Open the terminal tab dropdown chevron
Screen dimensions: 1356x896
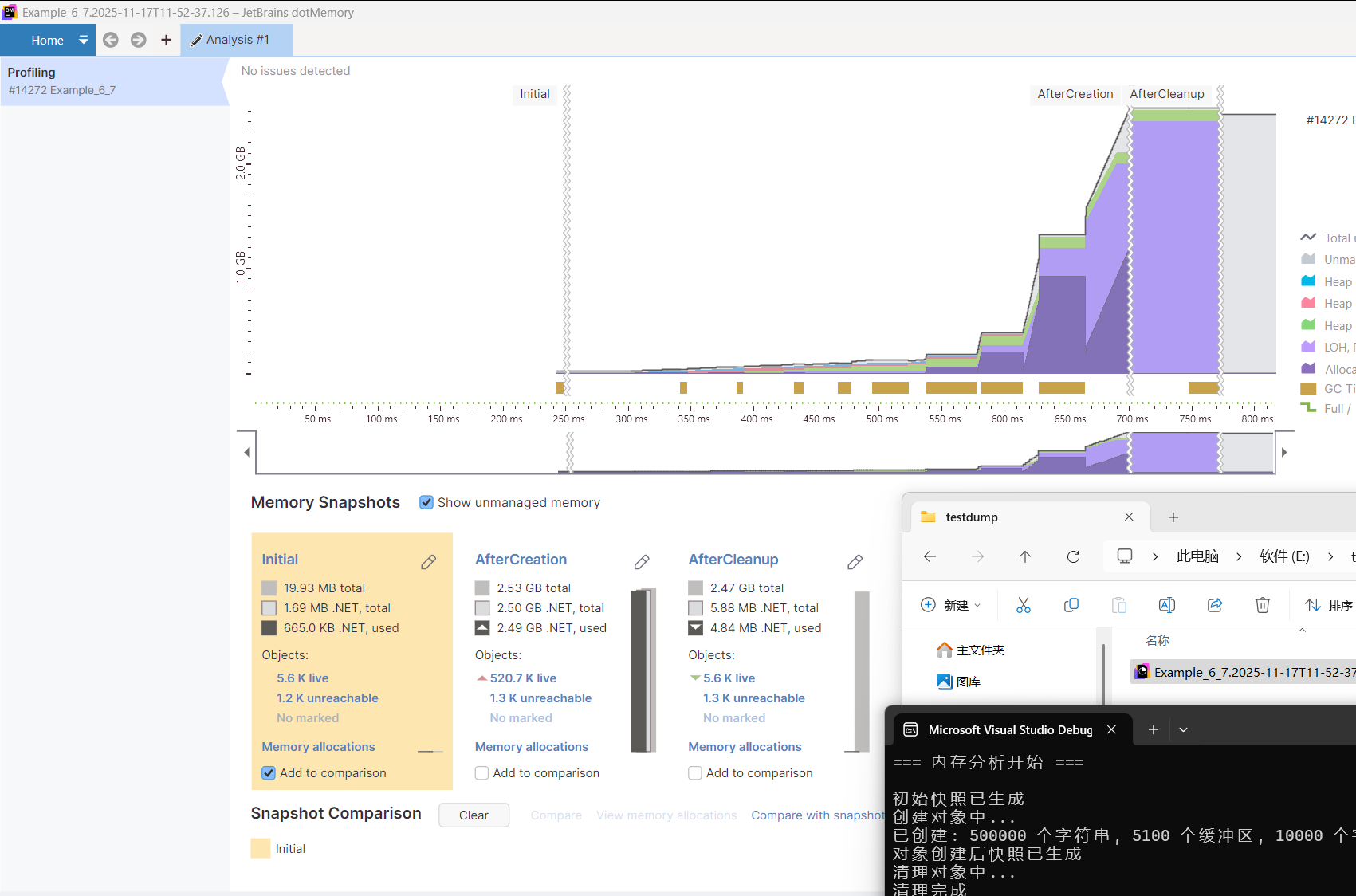1184,729
